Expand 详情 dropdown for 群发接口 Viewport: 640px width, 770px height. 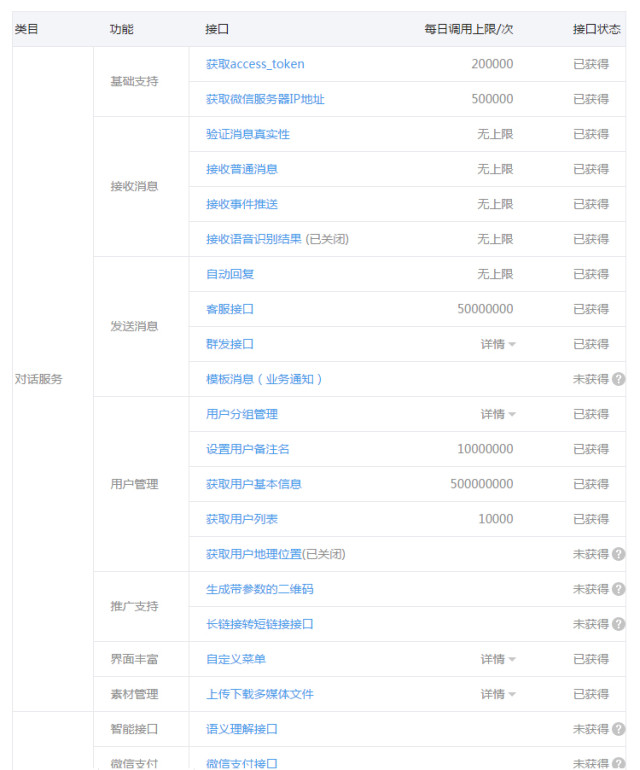pos(498,344)
